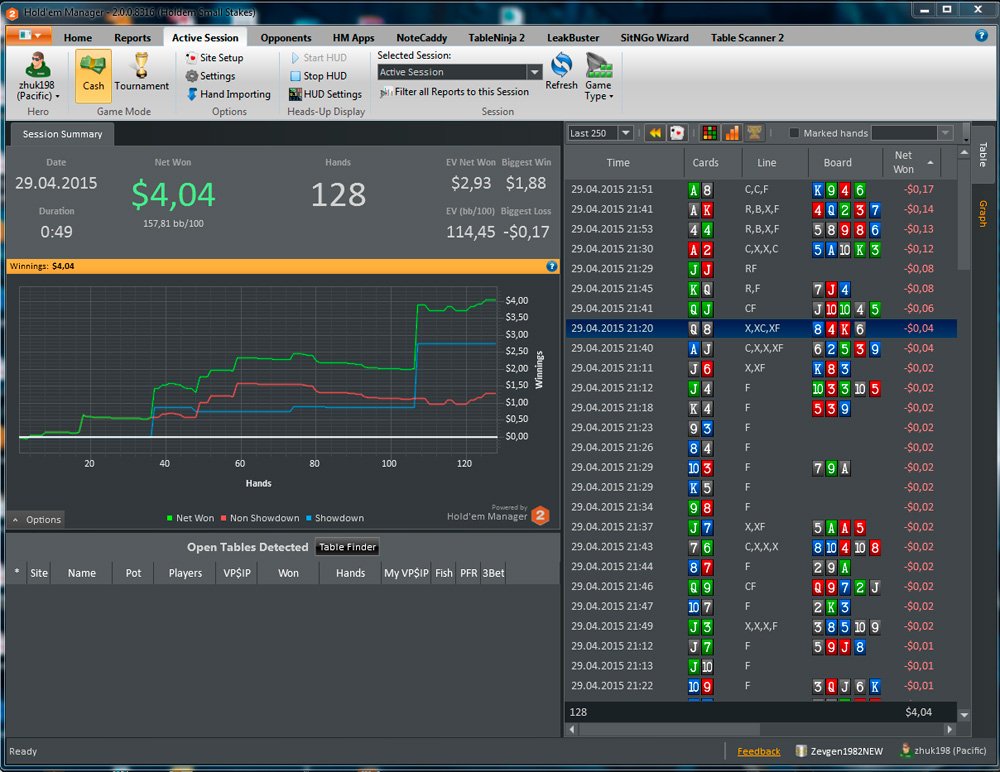Open the Game Type menu
The height and width of the screenshot is (772, 1000).
point(599,77)
